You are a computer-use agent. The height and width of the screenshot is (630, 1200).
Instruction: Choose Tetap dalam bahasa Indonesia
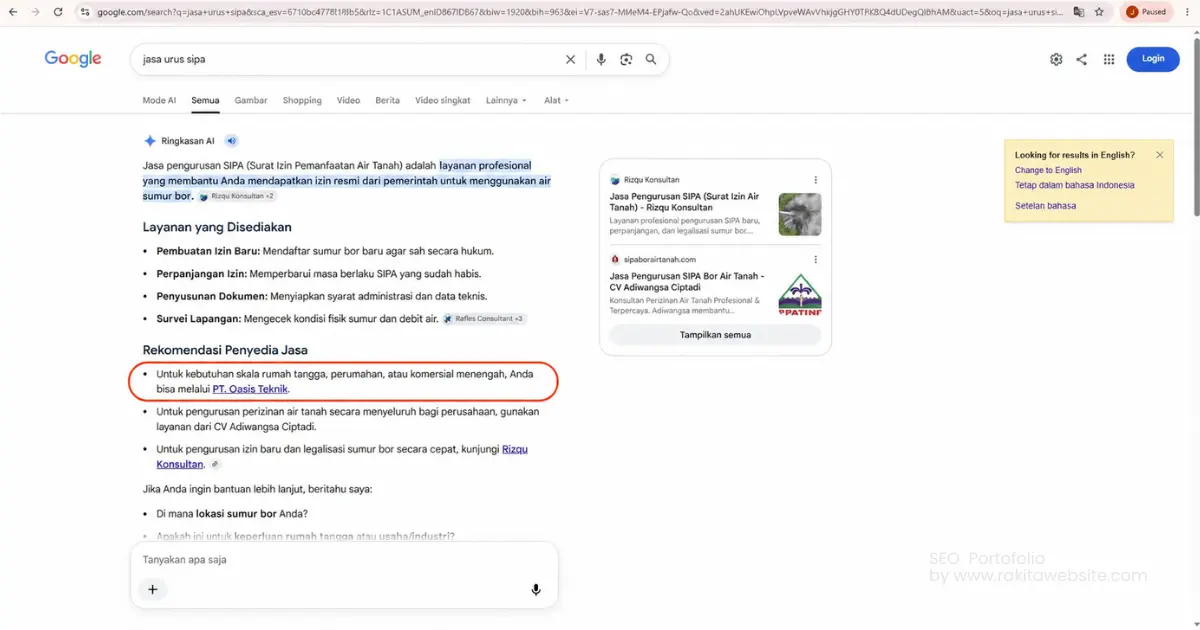[x=1074, y=185]
